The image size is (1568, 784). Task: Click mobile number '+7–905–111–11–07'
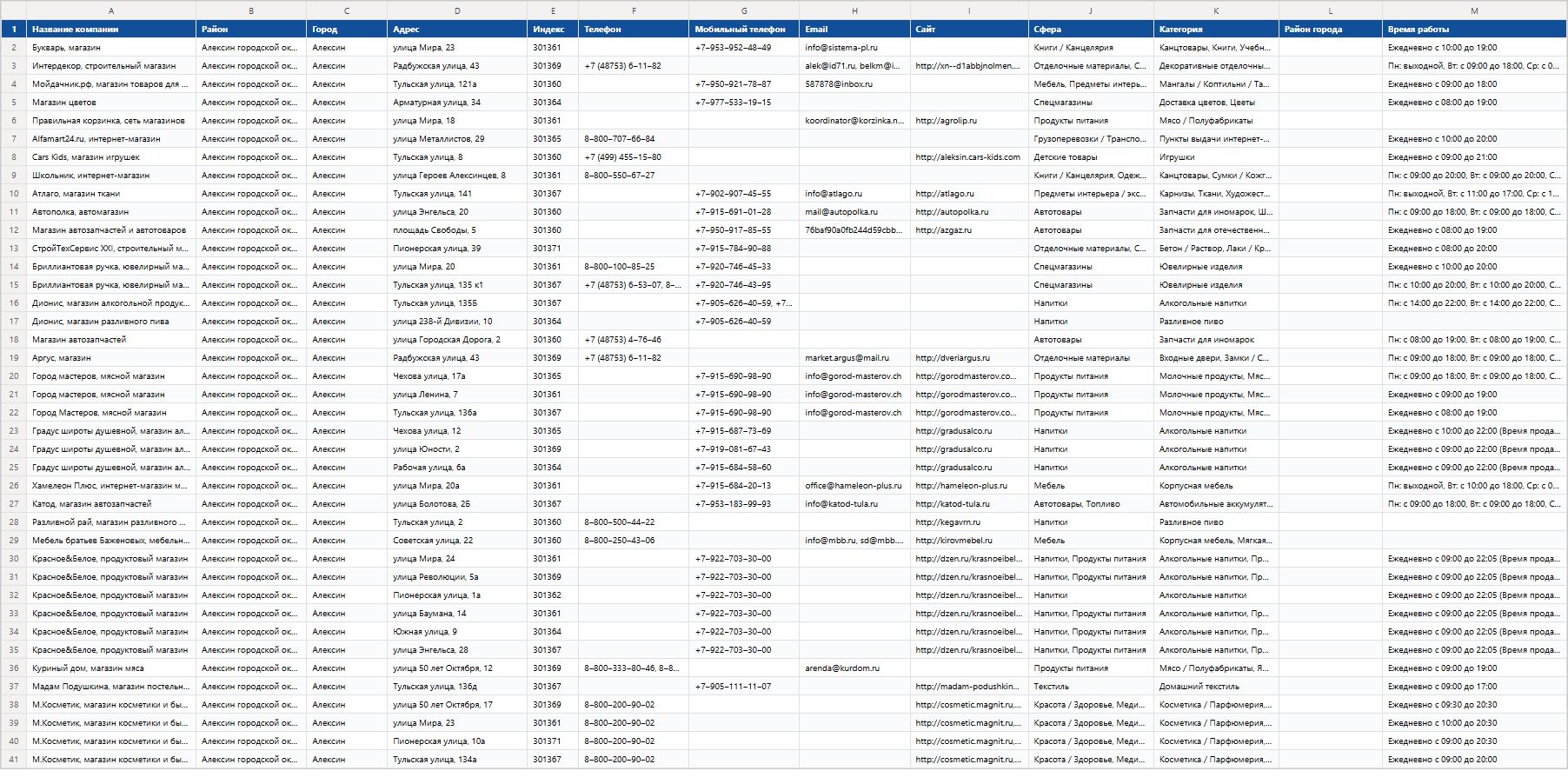tap(744, 687)
